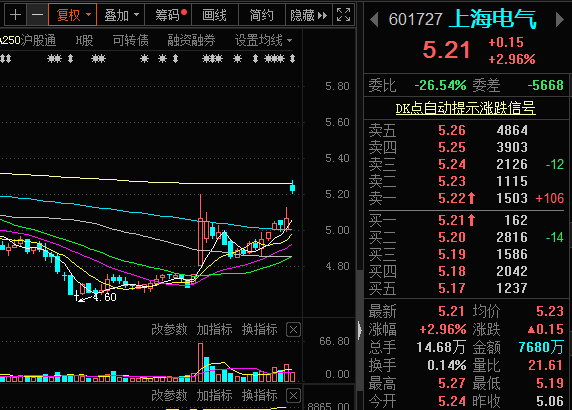Go to next stock with right arrow
Screen dimensions: 572x410
pos(559,20)
